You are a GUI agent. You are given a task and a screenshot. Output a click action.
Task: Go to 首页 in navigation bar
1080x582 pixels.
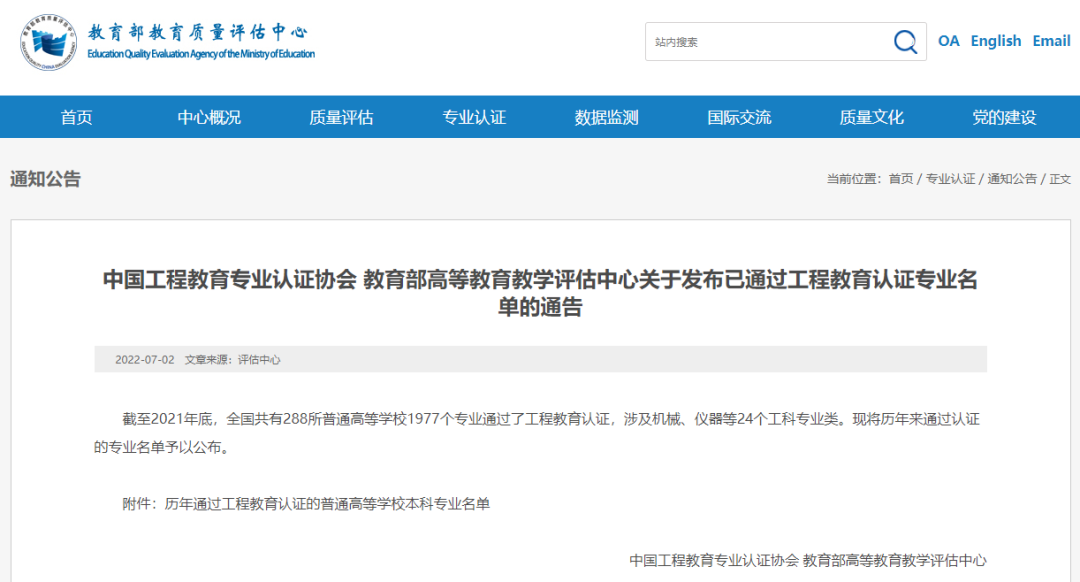click(76, 117)
